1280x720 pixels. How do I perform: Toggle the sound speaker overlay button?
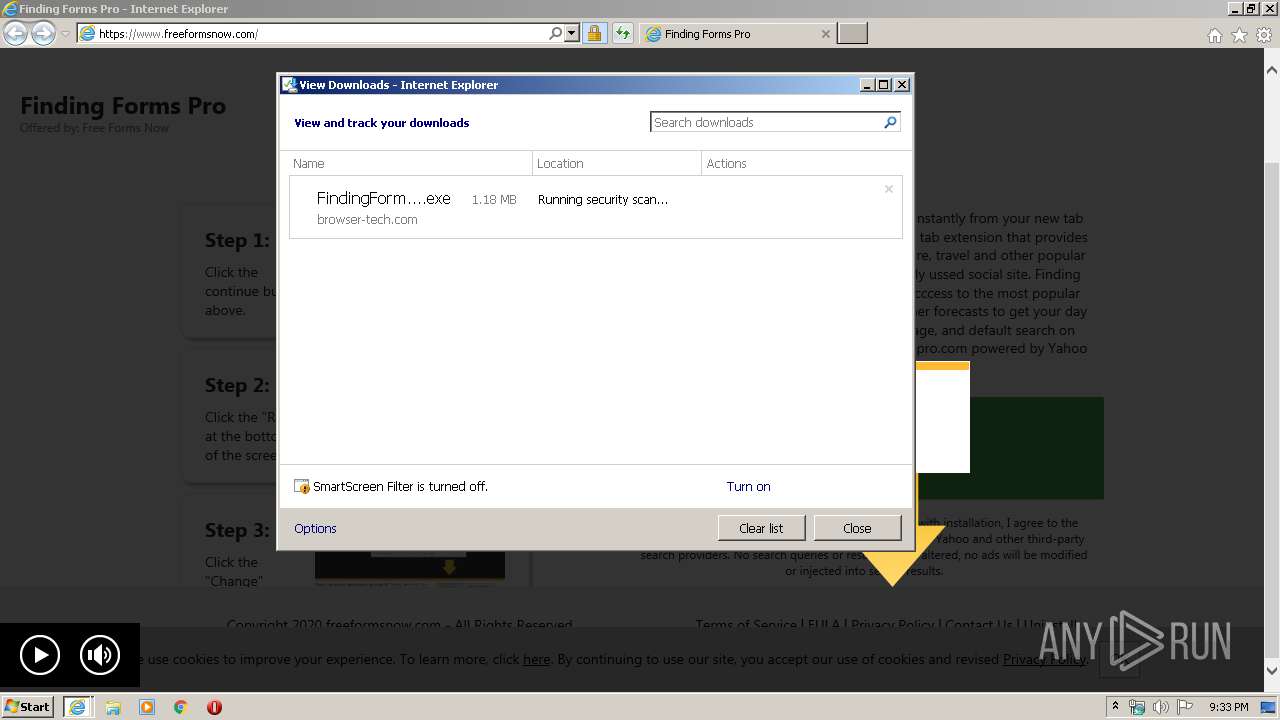tap(99, 655)
